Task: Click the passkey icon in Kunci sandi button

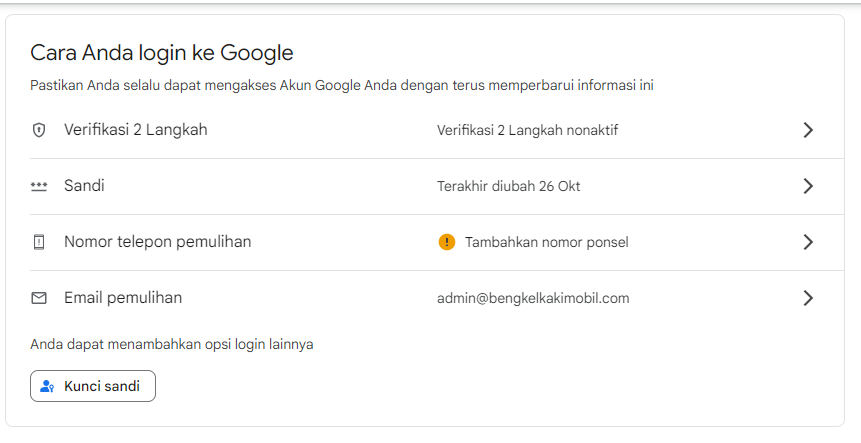Action: click(x=47, y=386)
